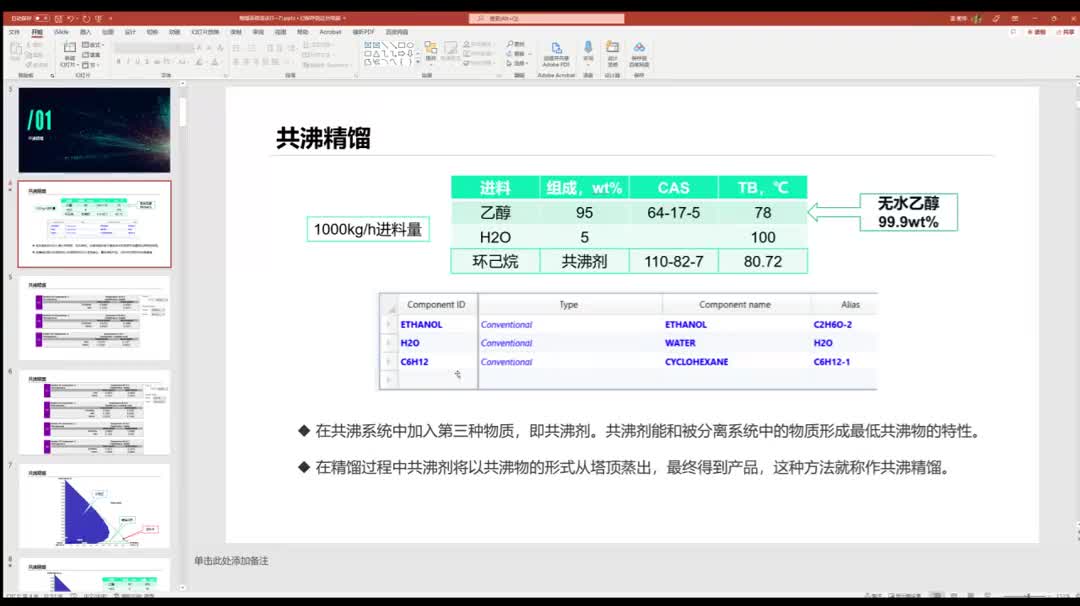Toggle Bold formatting
This screenshot has width=1080, height=606.
pyautogui.click(x=118, y=62)
